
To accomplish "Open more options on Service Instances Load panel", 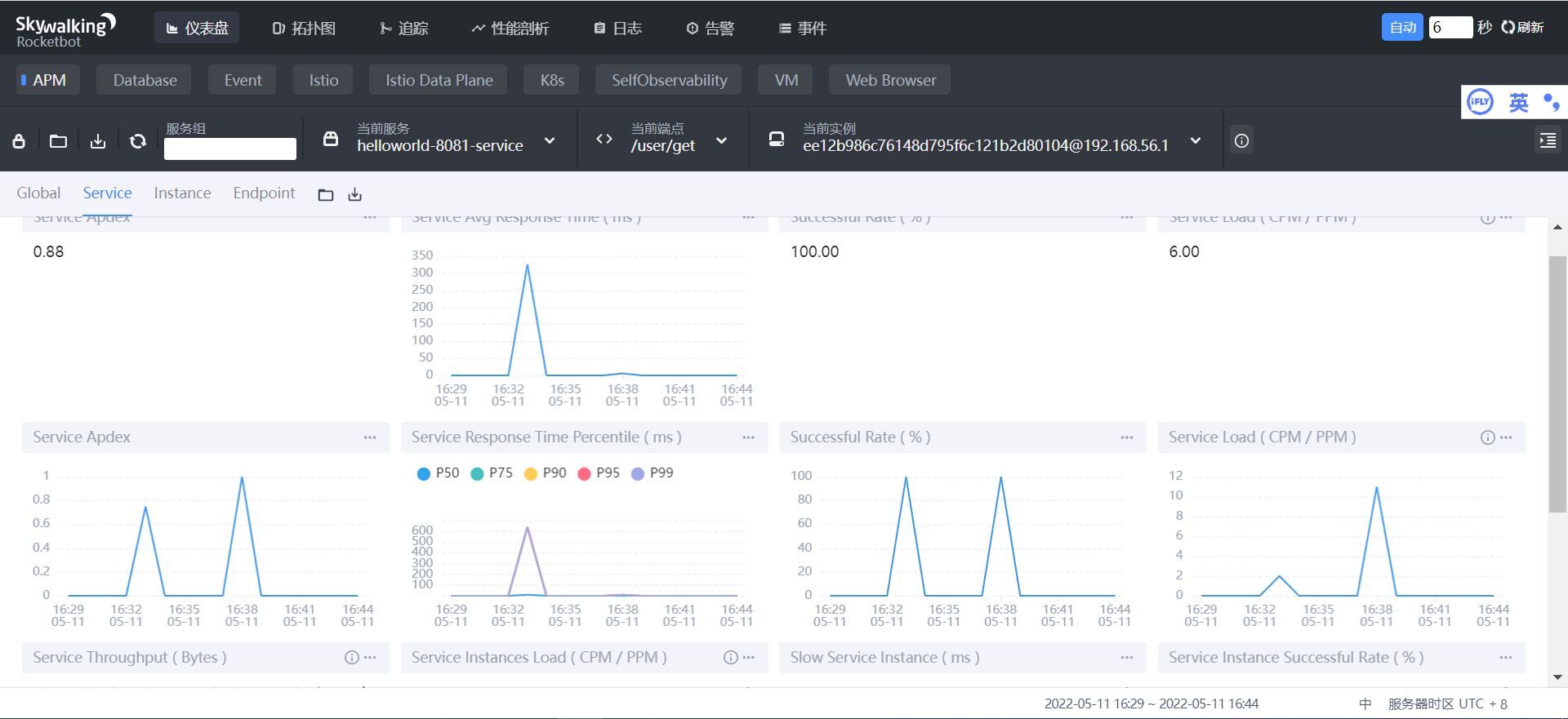I will point(749,658).
